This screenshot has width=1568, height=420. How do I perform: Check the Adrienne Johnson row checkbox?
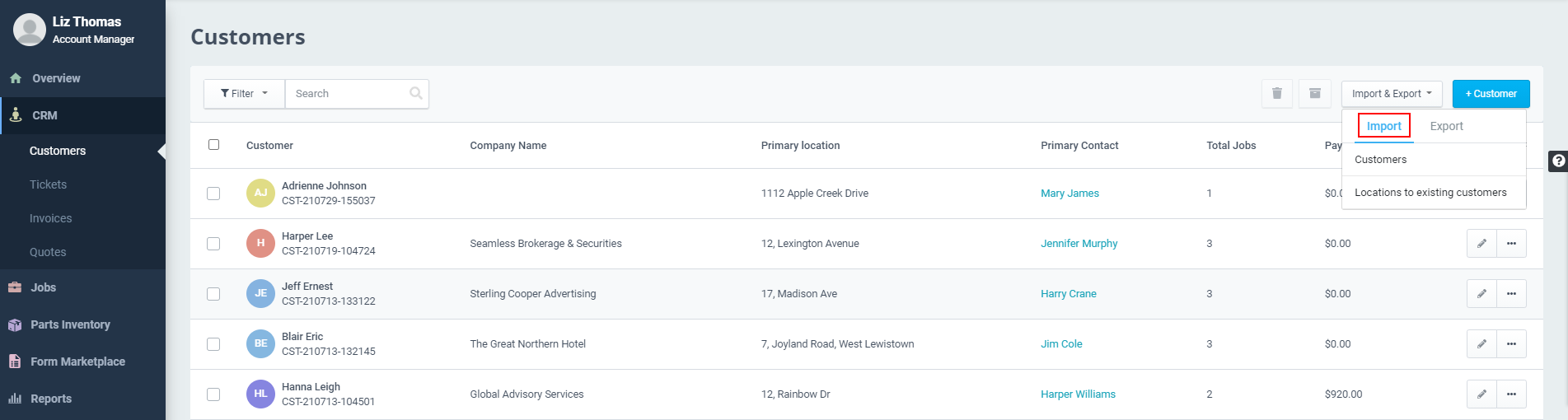pos(213,194)
